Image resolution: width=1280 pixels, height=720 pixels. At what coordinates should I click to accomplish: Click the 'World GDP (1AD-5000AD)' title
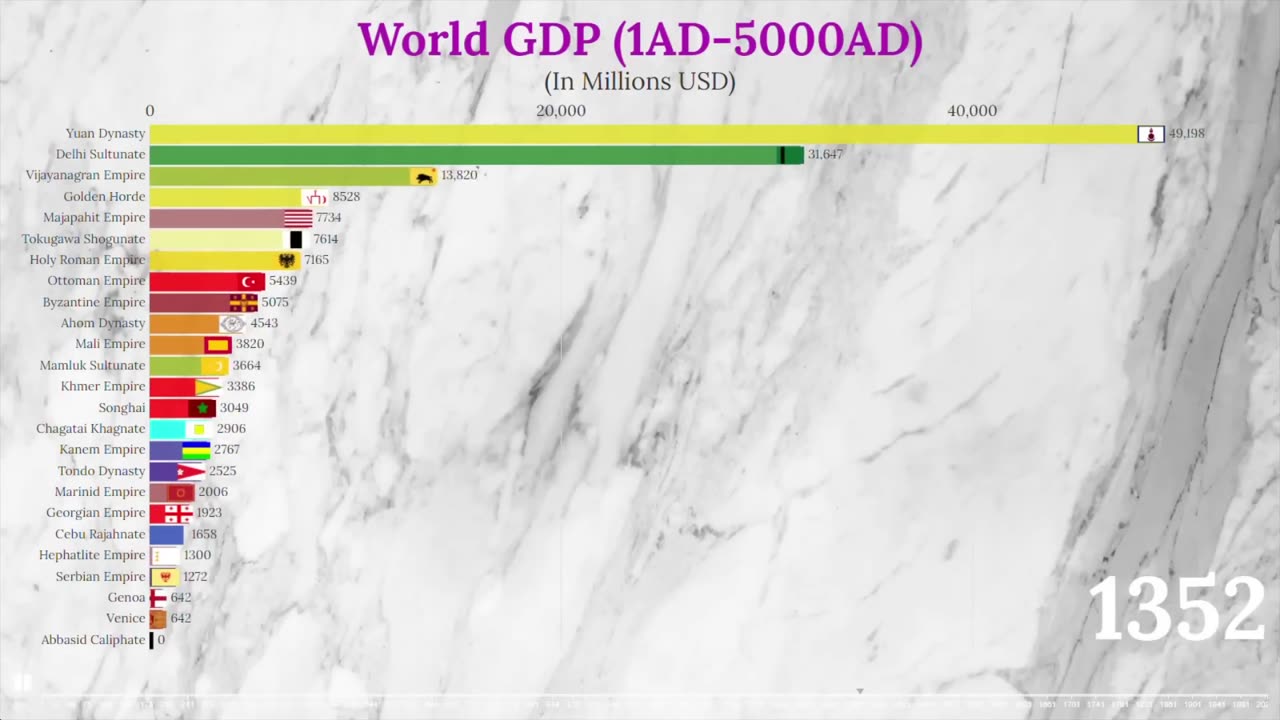[640, 39]
